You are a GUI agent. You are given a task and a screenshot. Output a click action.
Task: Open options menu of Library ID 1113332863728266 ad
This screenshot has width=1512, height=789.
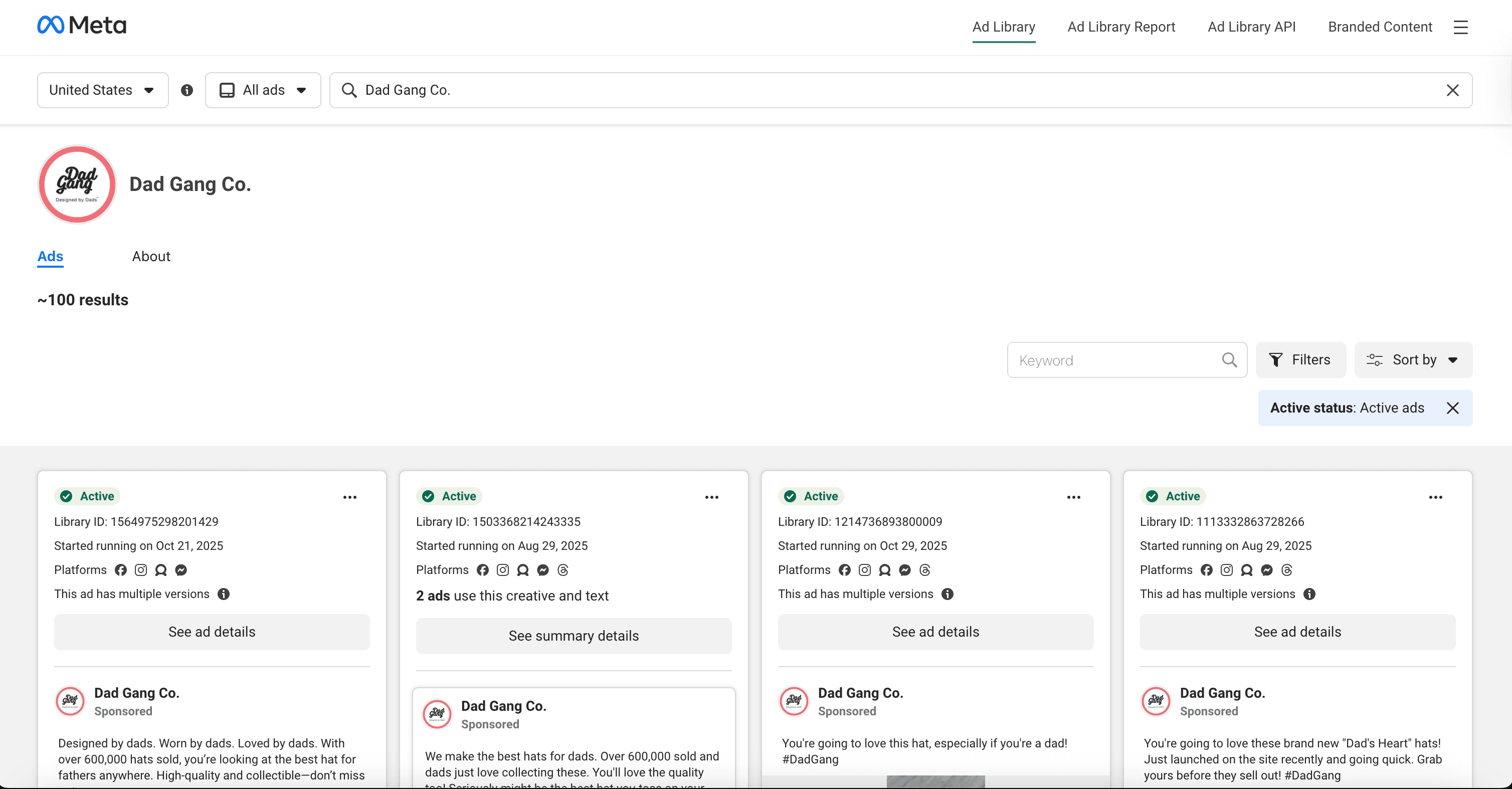[x=1435, y=497]
